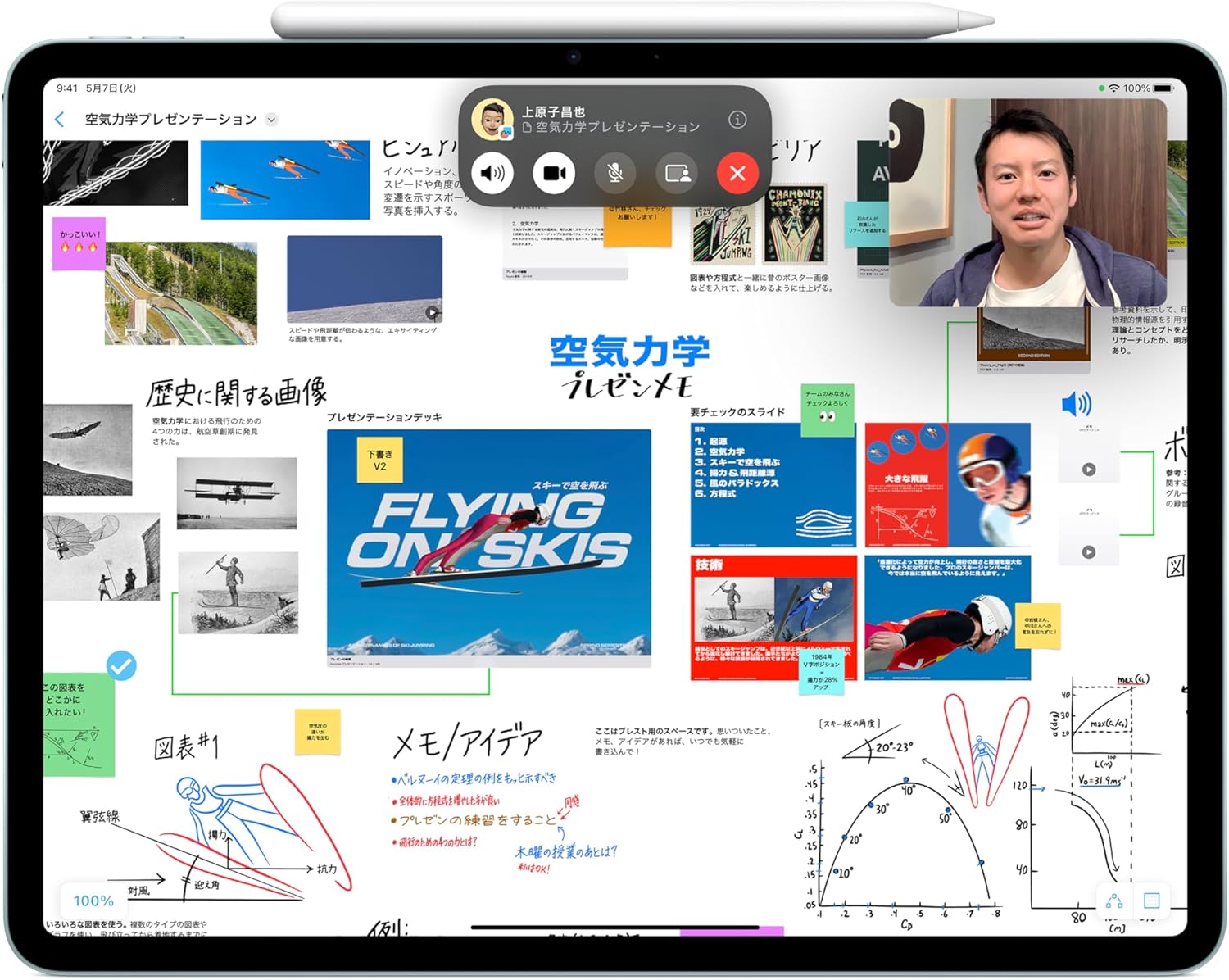Click the large blue speaker icon
The width and height of the screenshot is (1229, 980).
tap(1076, 403)
